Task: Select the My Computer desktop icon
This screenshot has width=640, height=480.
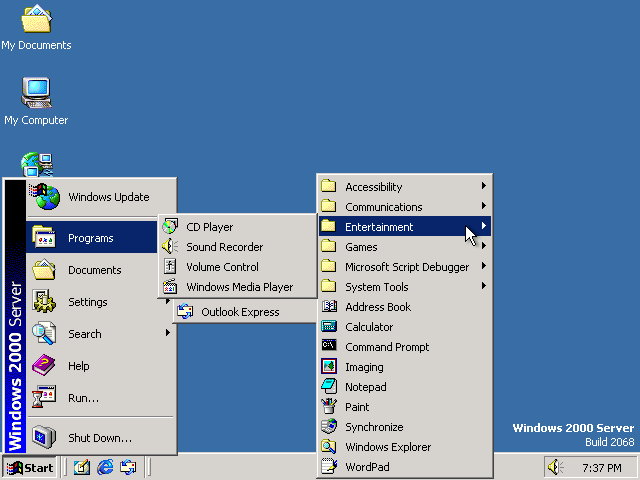Action: point(36,101)
